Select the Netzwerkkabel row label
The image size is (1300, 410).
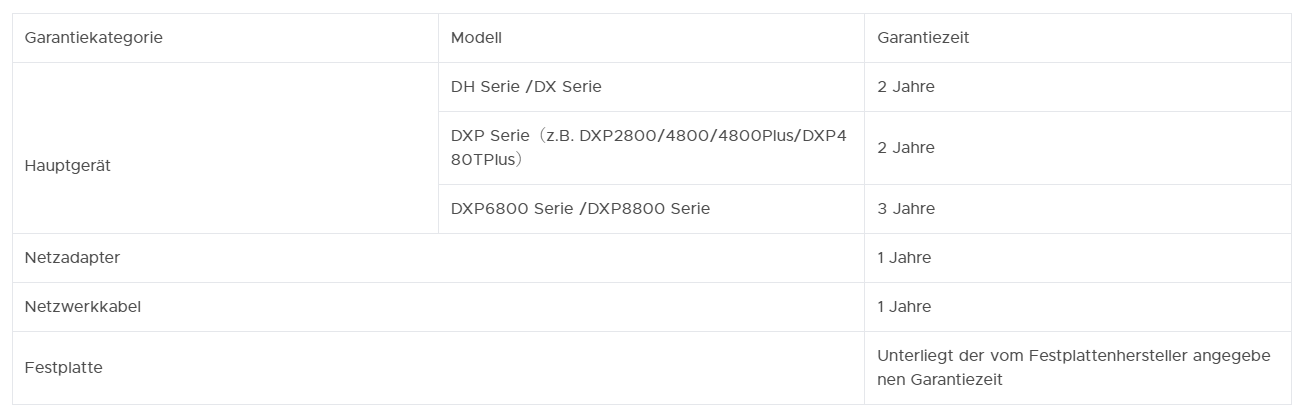coord(83,307)
